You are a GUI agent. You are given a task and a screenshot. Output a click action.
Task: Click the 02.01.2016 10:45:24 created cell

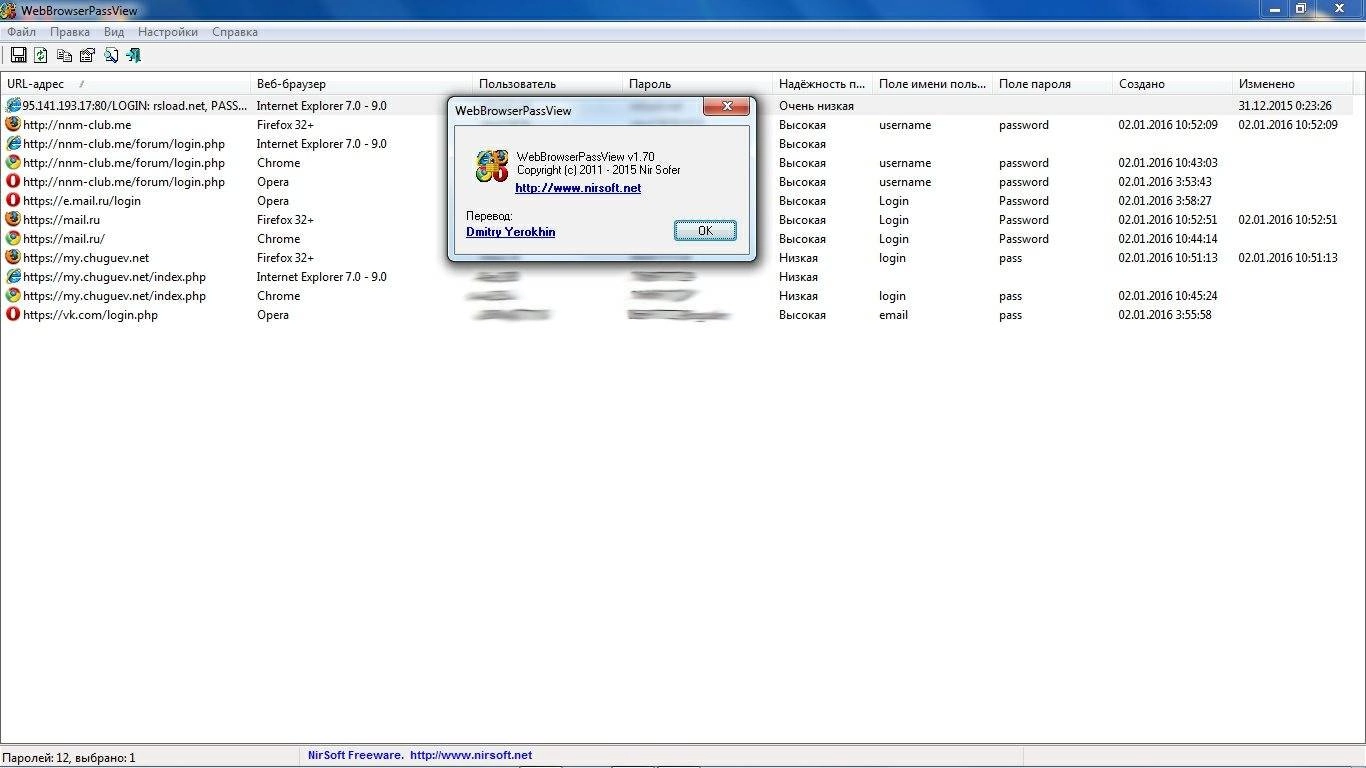(x=1168, y=296)
